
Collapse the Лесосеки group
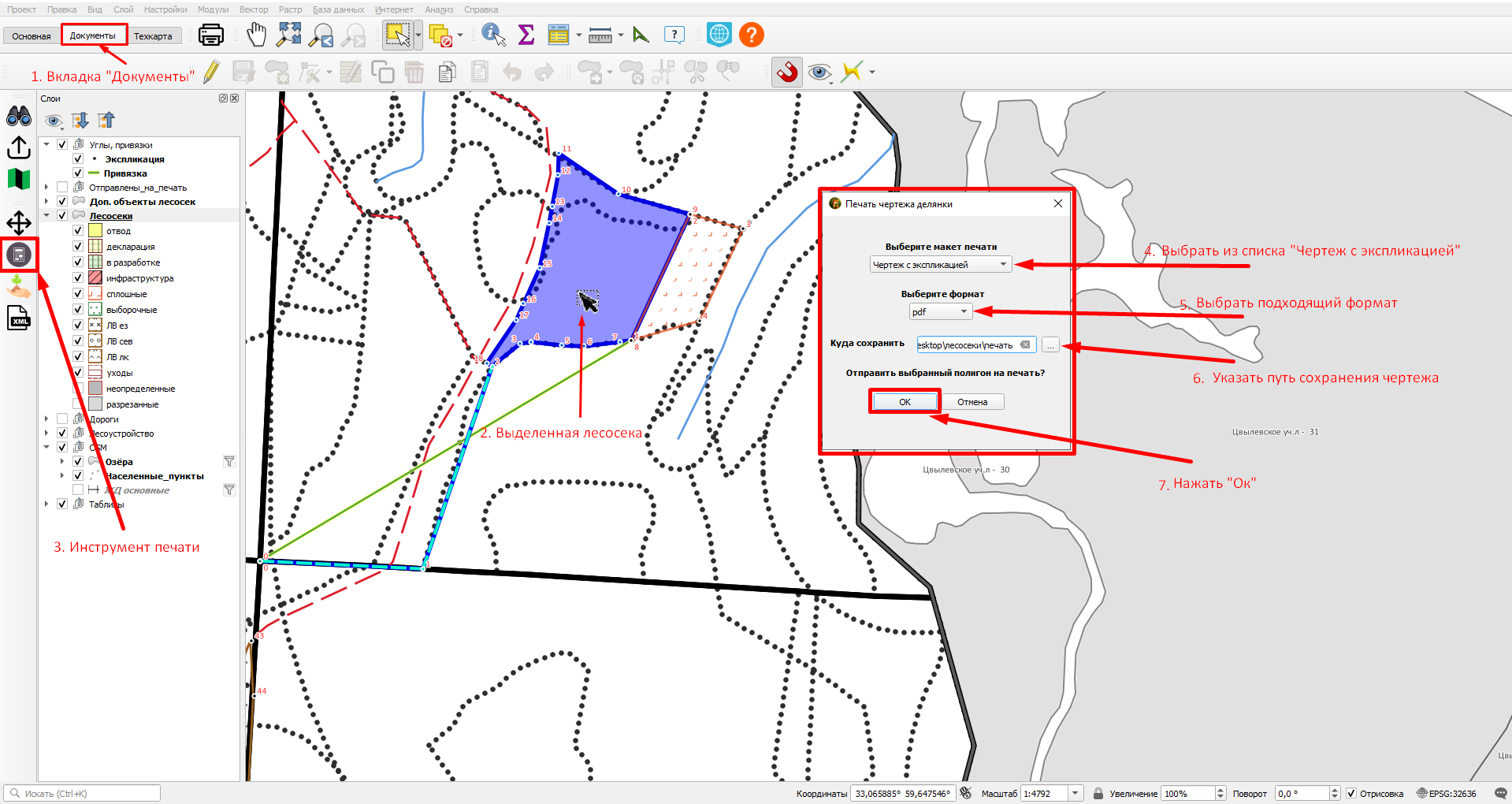click(x=46, y=216)
